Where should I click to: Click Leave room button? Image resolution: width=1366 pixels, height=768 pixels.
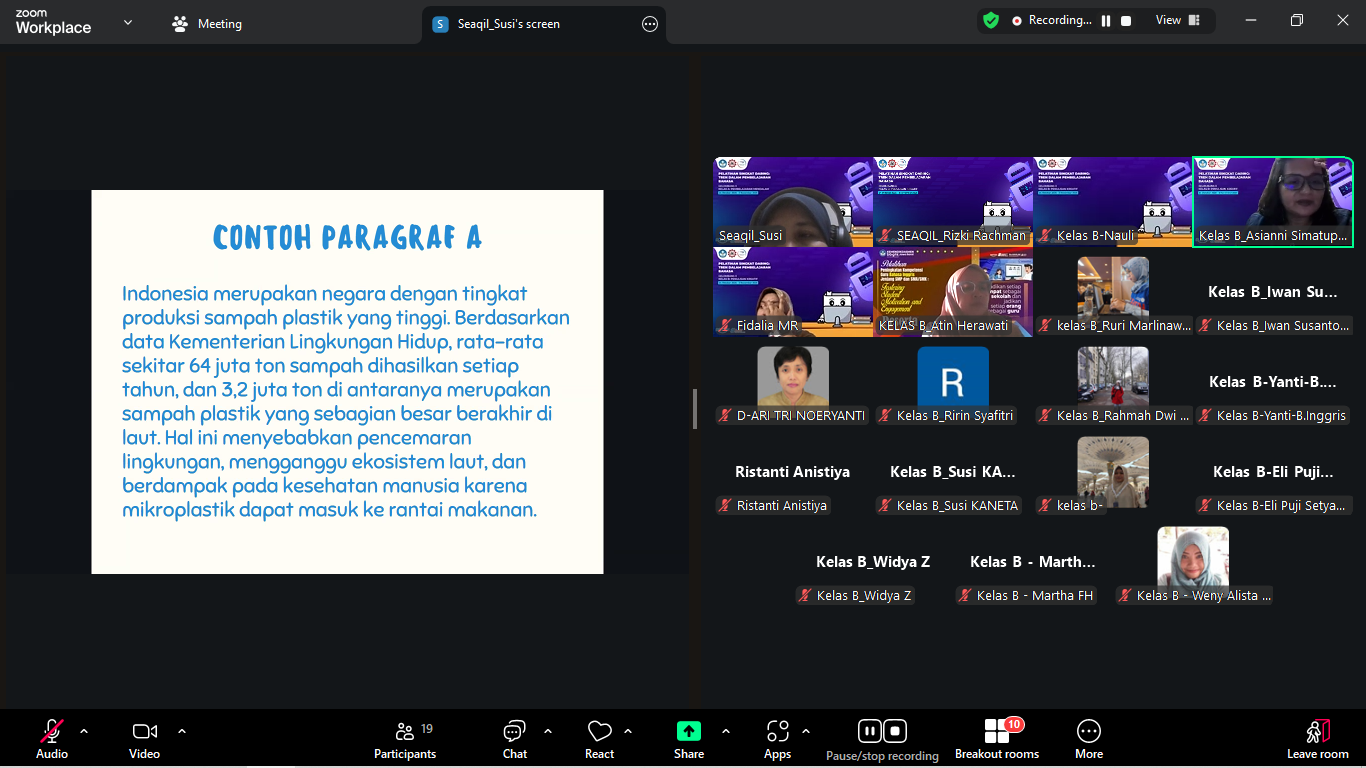click(x=1317, y=738)
